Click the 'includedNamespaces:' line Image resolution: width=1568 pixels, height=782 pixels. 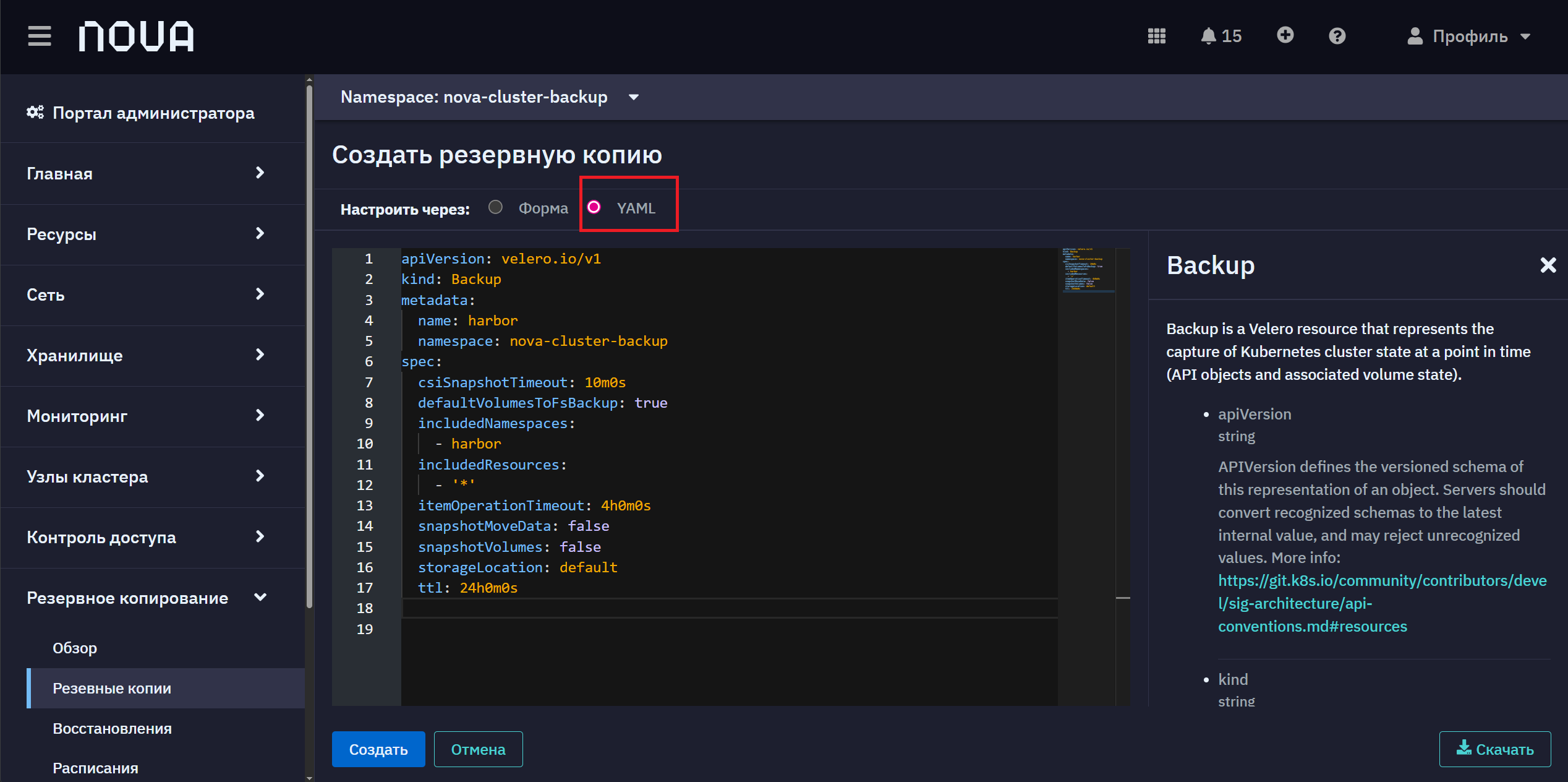coord(496,423)
